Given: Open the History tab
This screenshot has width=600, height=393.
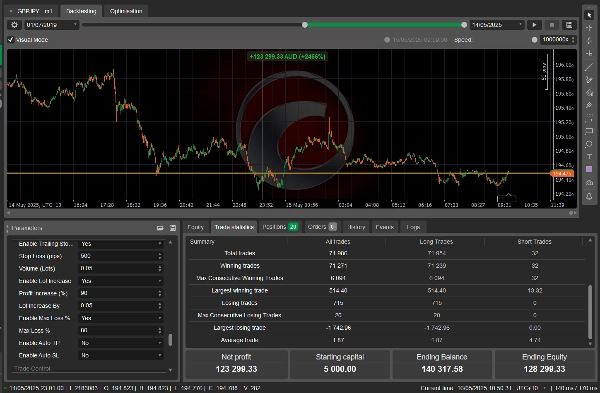Looking at the screenshot, I should tap(356, 227).
